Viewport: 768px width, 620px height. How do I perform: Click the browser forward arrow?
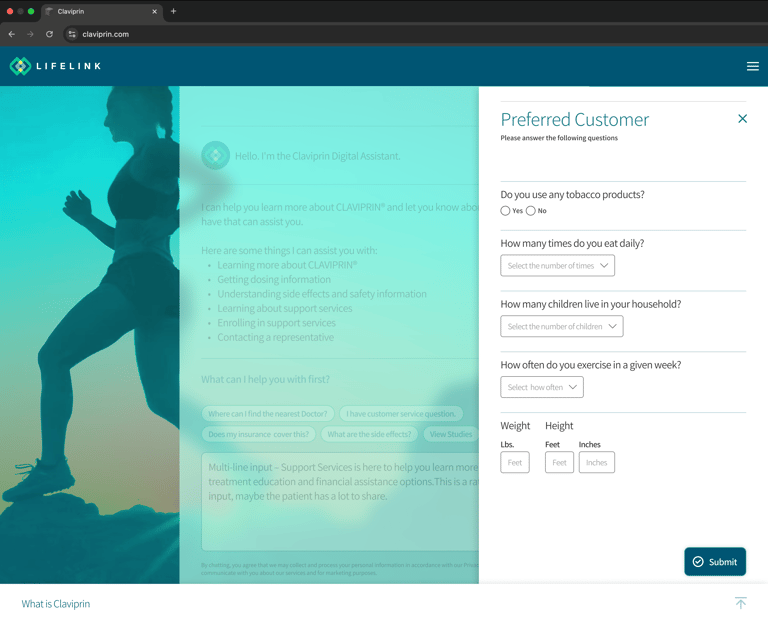click(x=30, y=34)
